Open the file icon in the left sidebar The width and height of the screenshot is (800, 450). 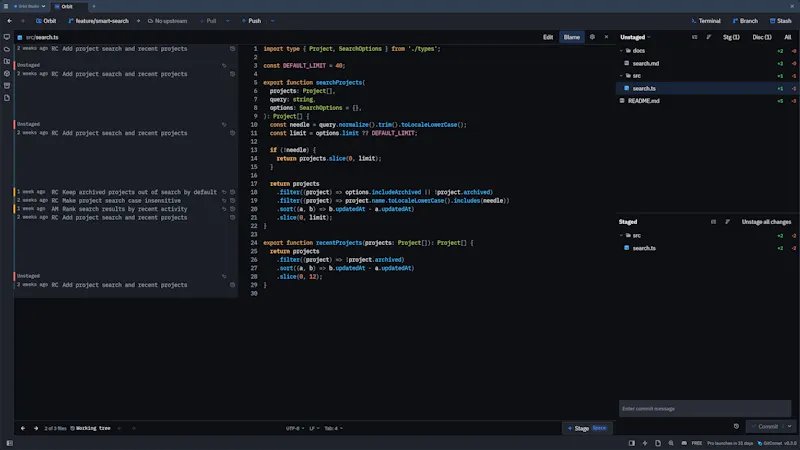pos(7,98)
